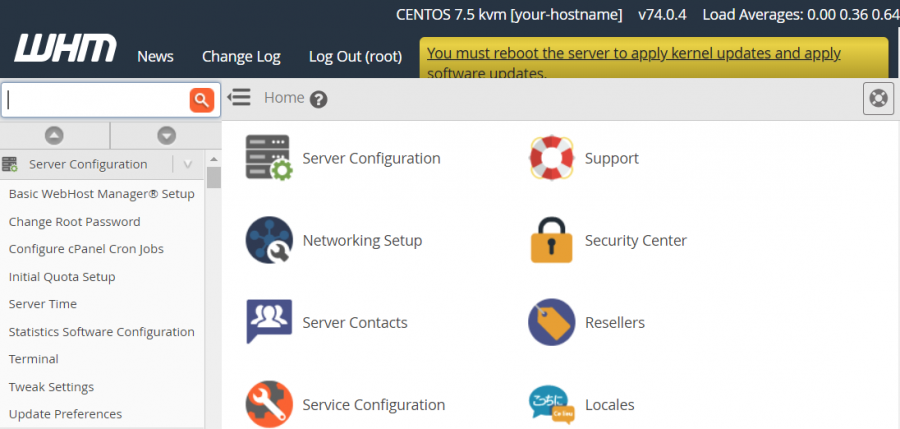The width and height of the screenshot is (900, 429).
Task: Open the Locales speech bubble icon
Action: pyautogui.click(x=551, y=404)
